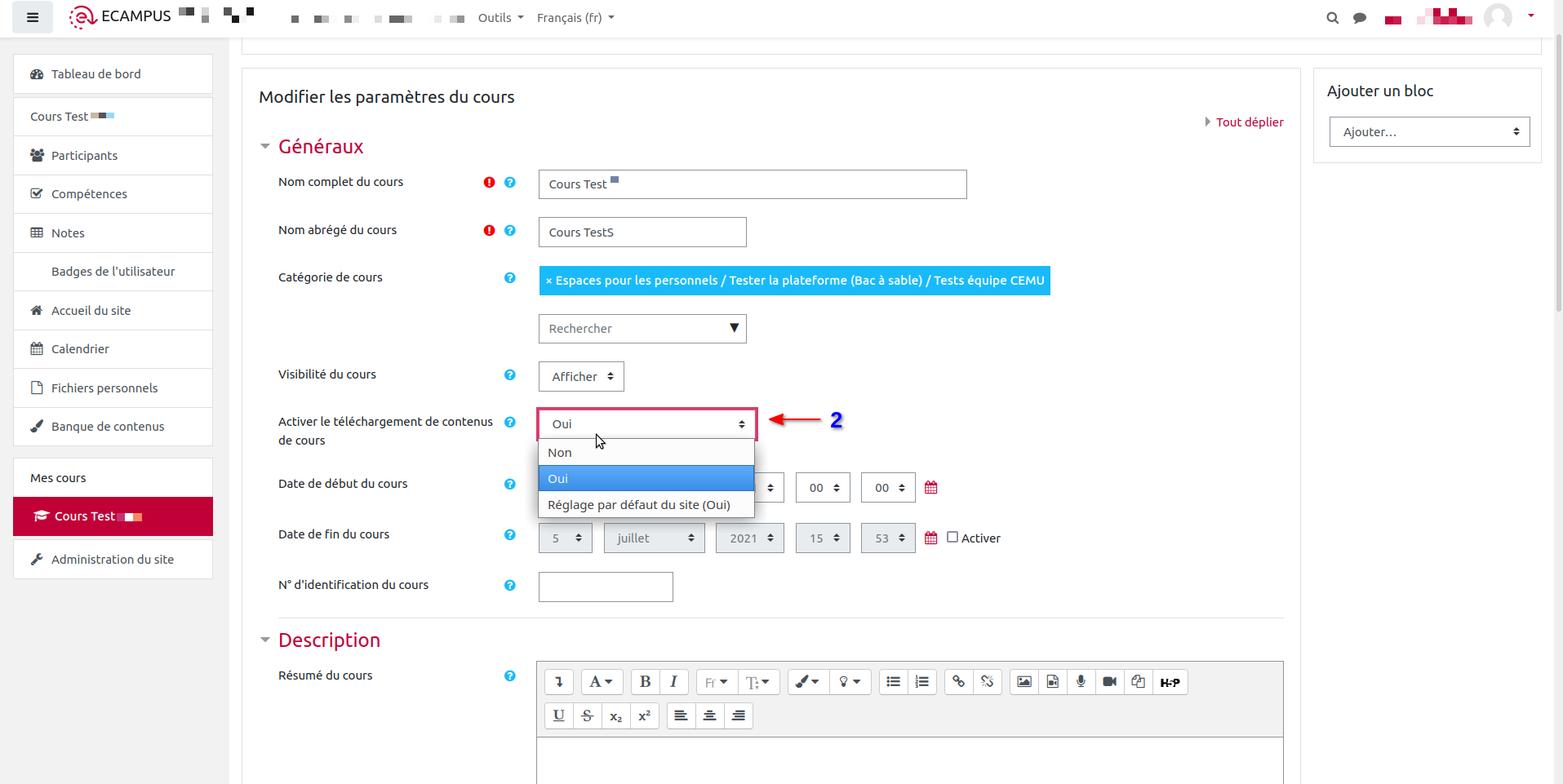The image size is (1563, 784).
Task: Click the microphone record audio icon
Action: [1081, 682]
